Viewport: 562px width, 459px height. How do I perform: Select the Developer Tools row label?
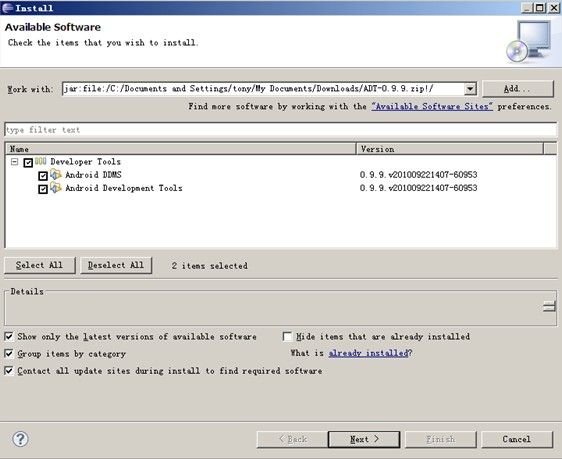(x=85, y=162)
